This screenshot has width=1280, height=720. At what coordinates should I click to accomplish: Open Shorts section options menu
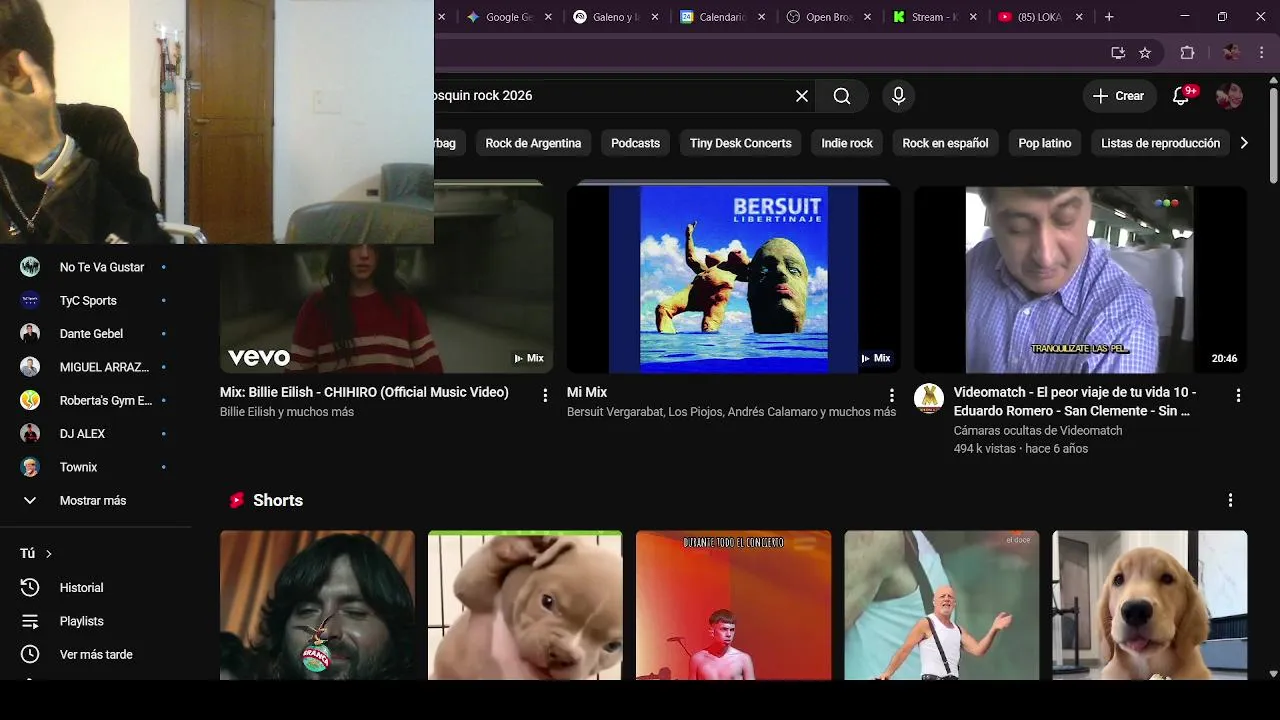click(x=1230, y=500)
